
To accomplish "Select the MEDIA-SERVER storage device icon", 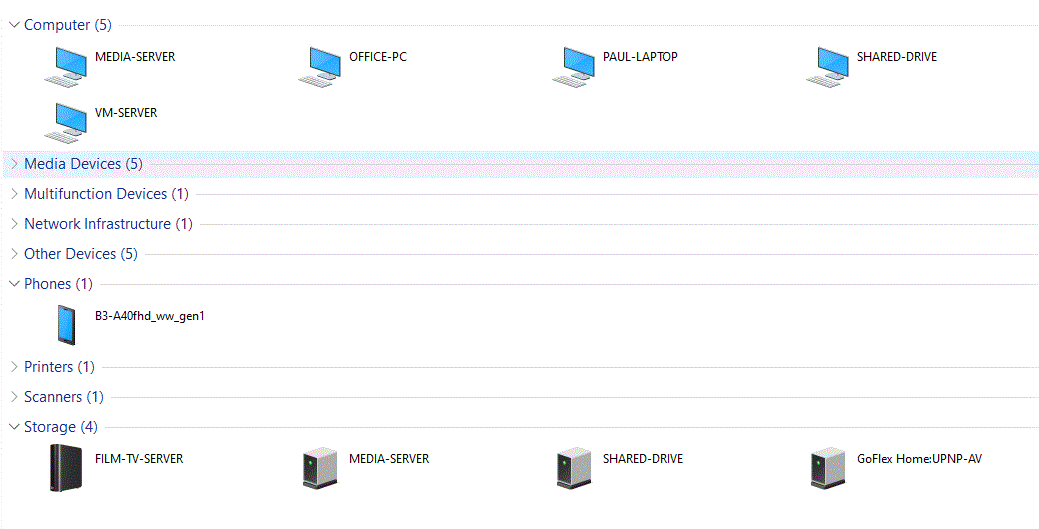I will click(320, 468).
